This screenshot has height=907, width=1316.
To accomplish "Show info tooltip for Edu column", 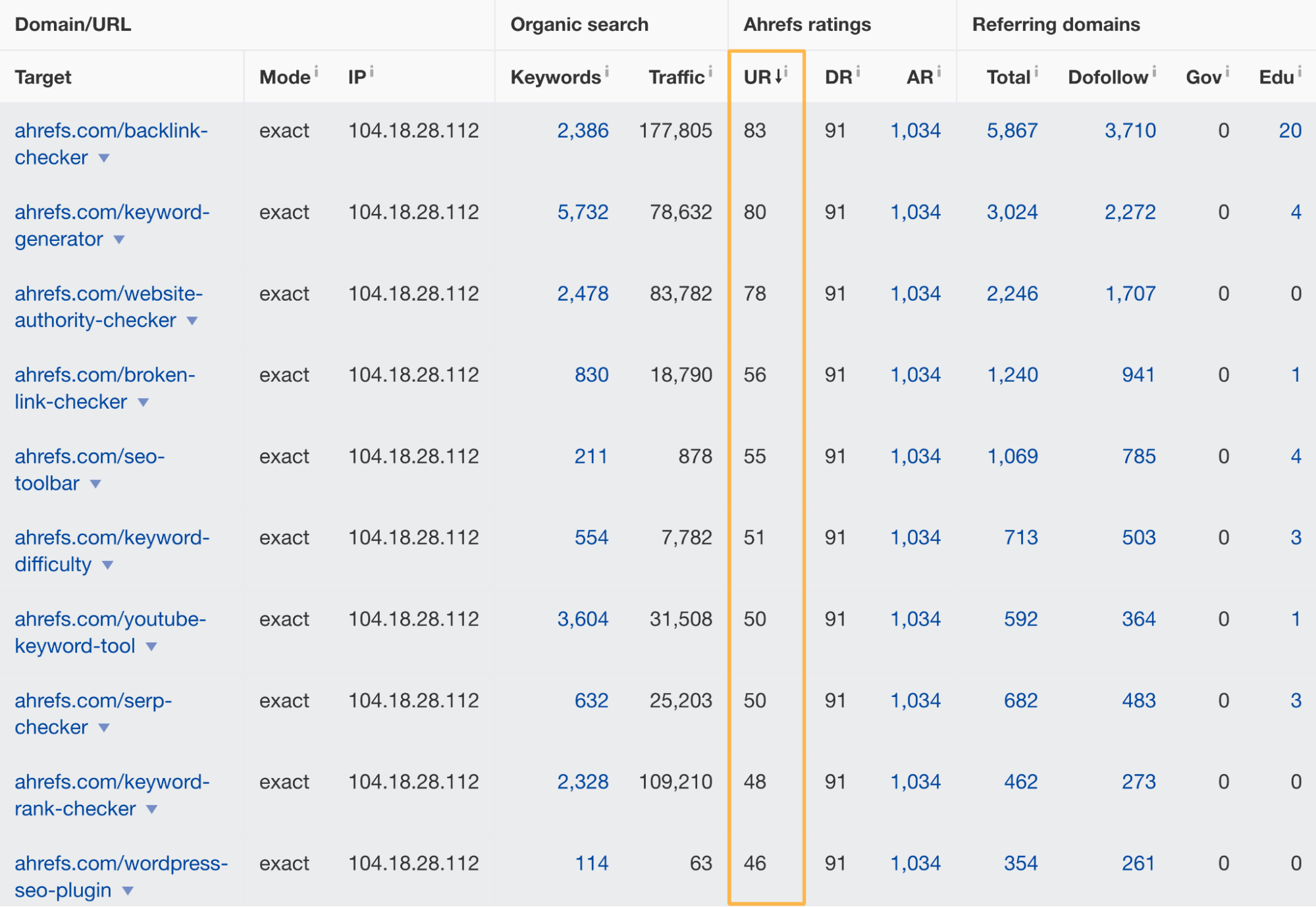I will pos(1300,70).
